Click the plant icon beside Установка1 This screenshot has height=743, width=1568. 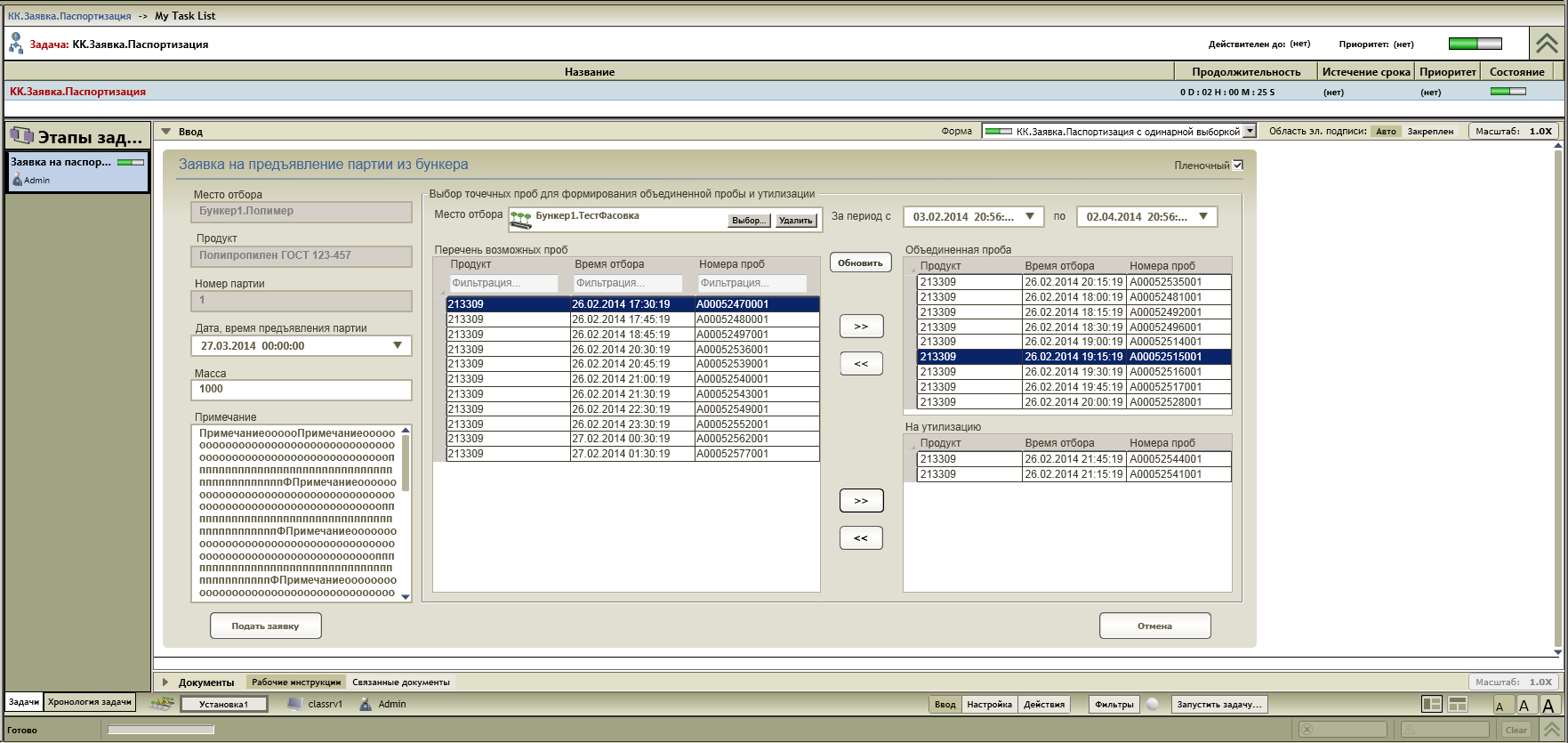pyautogui.click(x=162, y=704)
